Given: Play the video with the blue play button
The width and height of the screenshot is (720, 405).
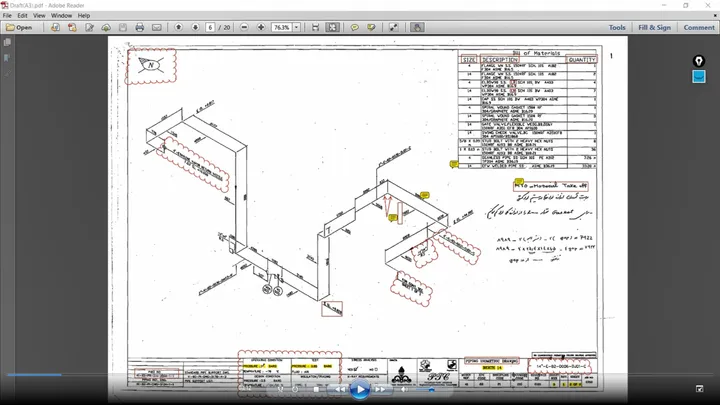Looking at the screenshot, I should coord(360,389).
